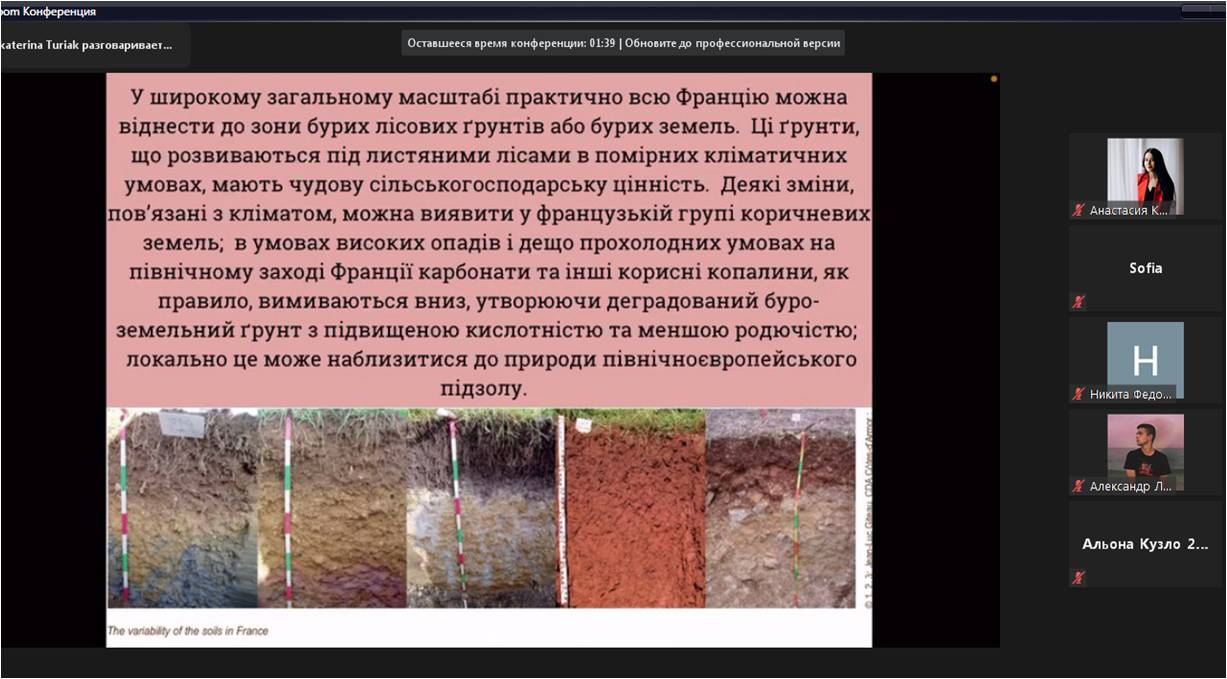Select Никита's letter H avatar
Image resolution: width=1227 pixels, height=679 pixels.
point(1145,360)
